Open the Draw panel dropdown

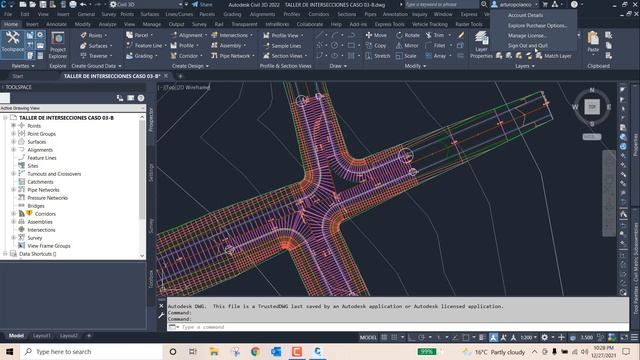point(338,66)
